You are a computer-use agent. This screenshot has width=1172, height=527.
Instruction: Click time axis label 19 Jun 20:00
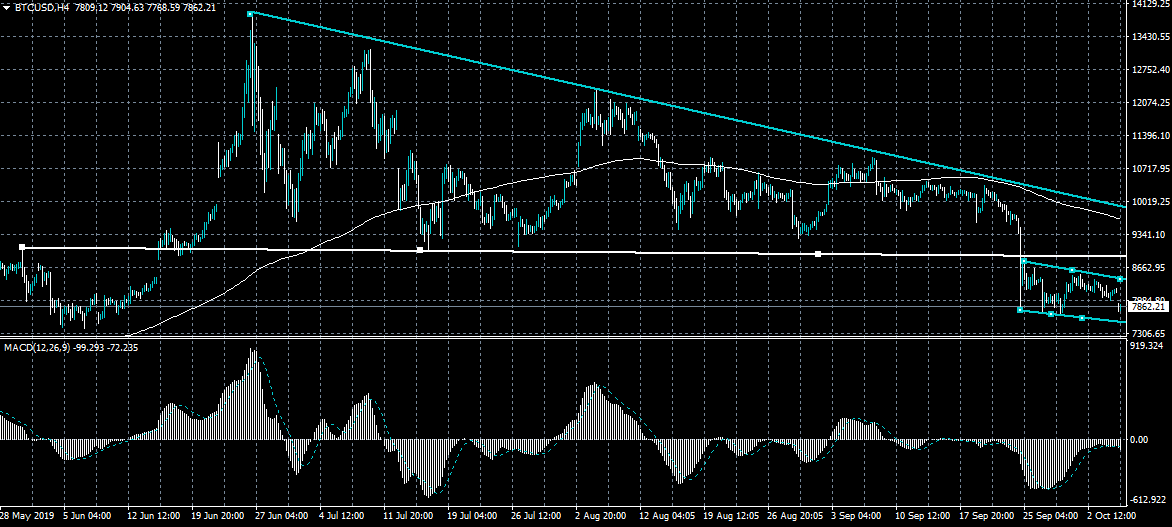click(218, 516)
